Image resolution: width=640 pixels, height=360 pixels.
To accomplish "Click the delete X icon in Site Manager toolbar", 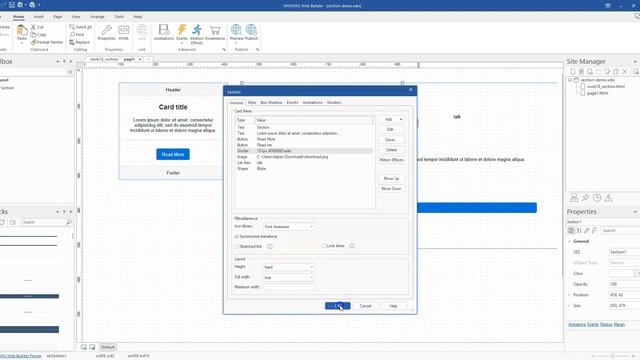I will [624, 72].
